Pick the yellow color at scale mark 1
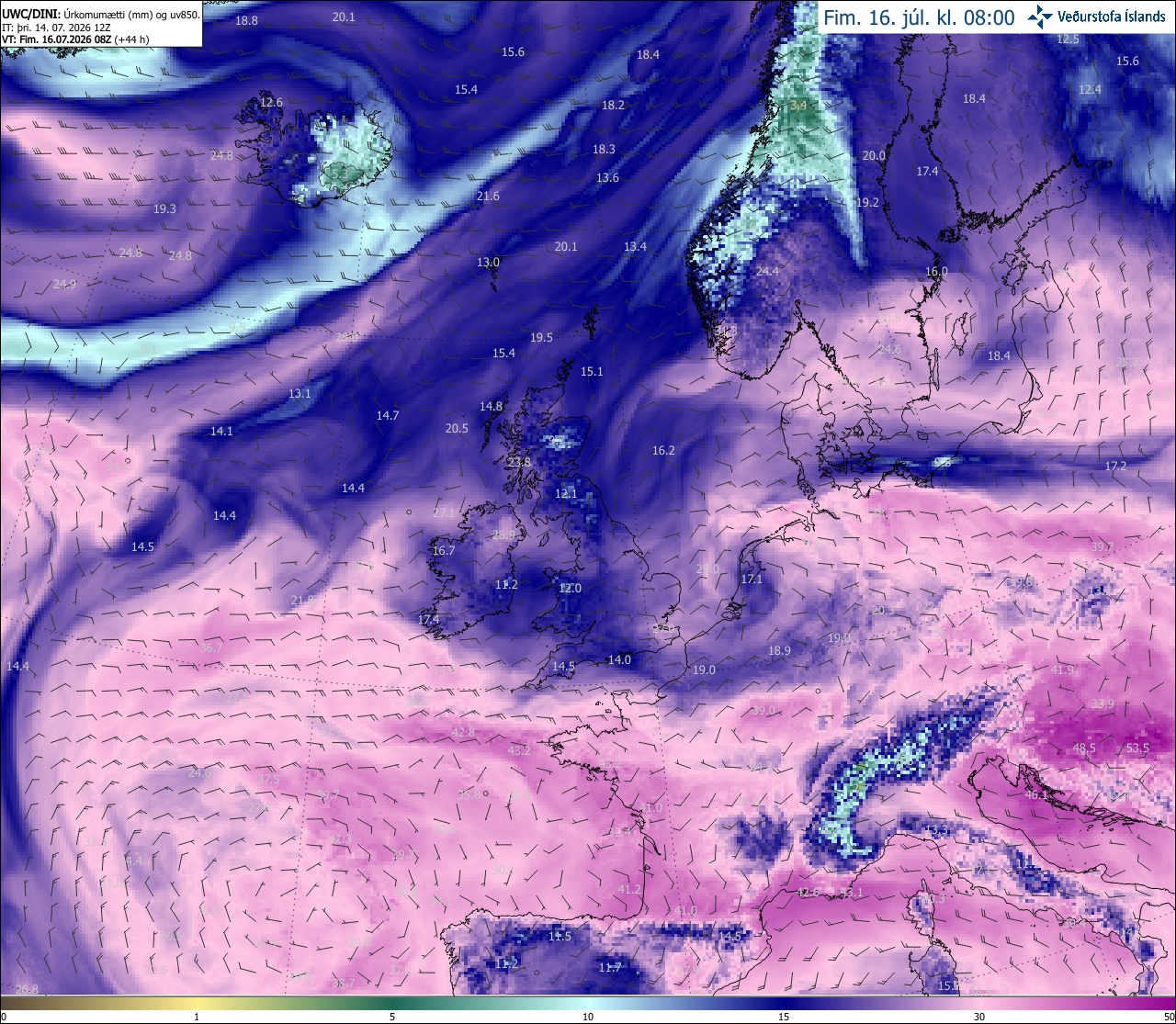The height and width of the screenshot is (1024, 1176). point(197,1003)
